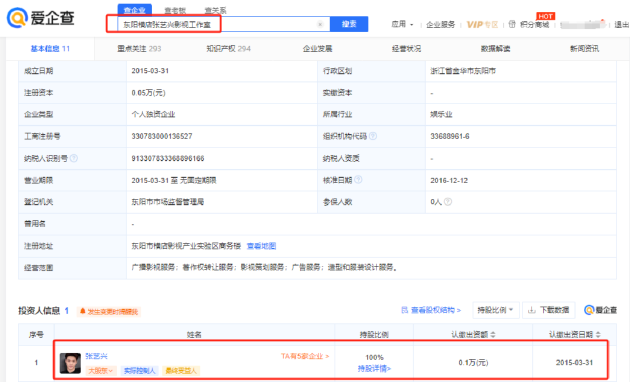Viewport: 630px width, 382px height.
Task: Click the 投资人信息 section heading
Action: (x=39, y=311)
